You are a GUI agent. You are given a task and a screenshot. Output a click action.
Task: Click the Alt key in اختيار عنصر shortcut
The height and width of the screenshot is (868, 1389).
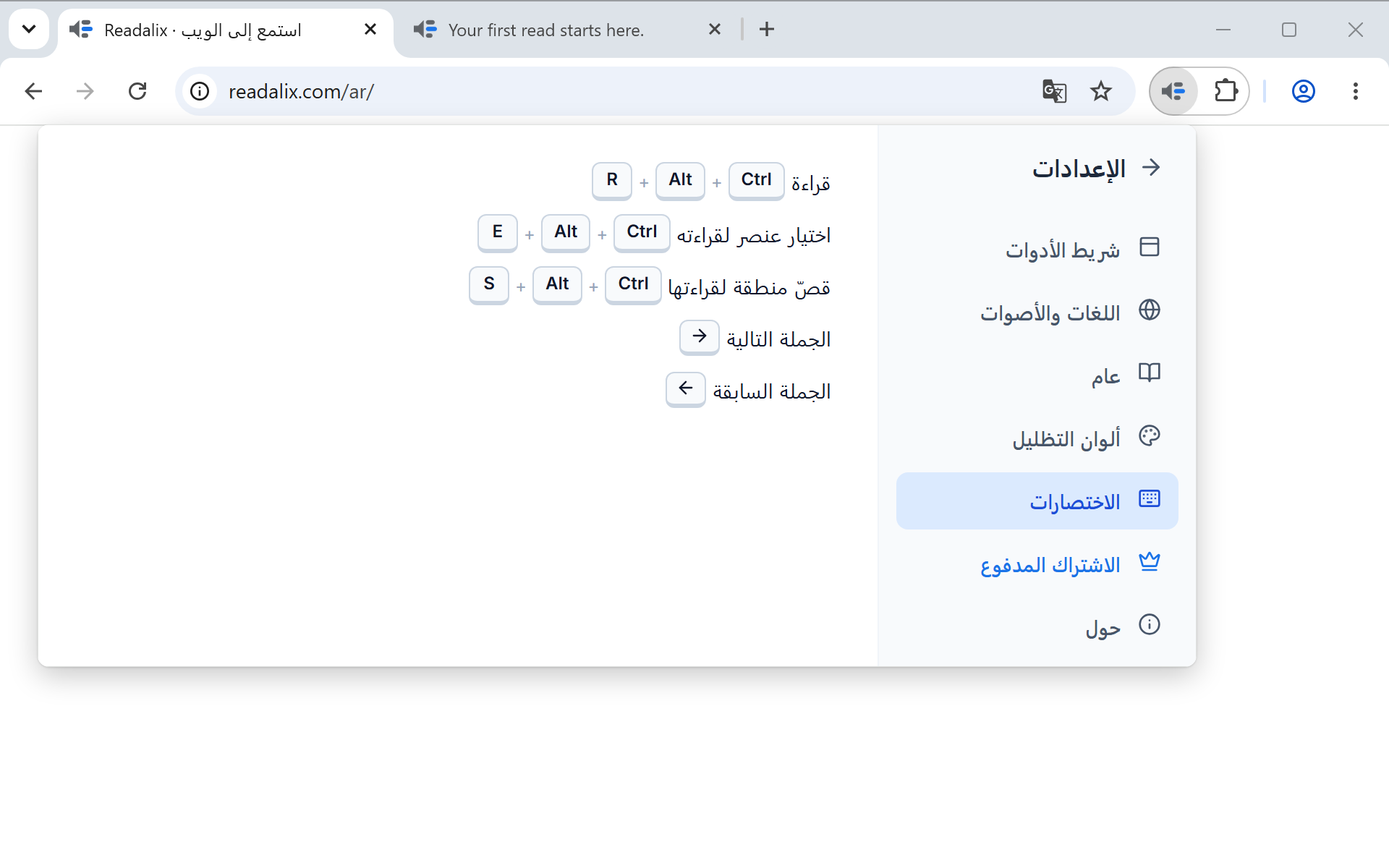[566, 232]
